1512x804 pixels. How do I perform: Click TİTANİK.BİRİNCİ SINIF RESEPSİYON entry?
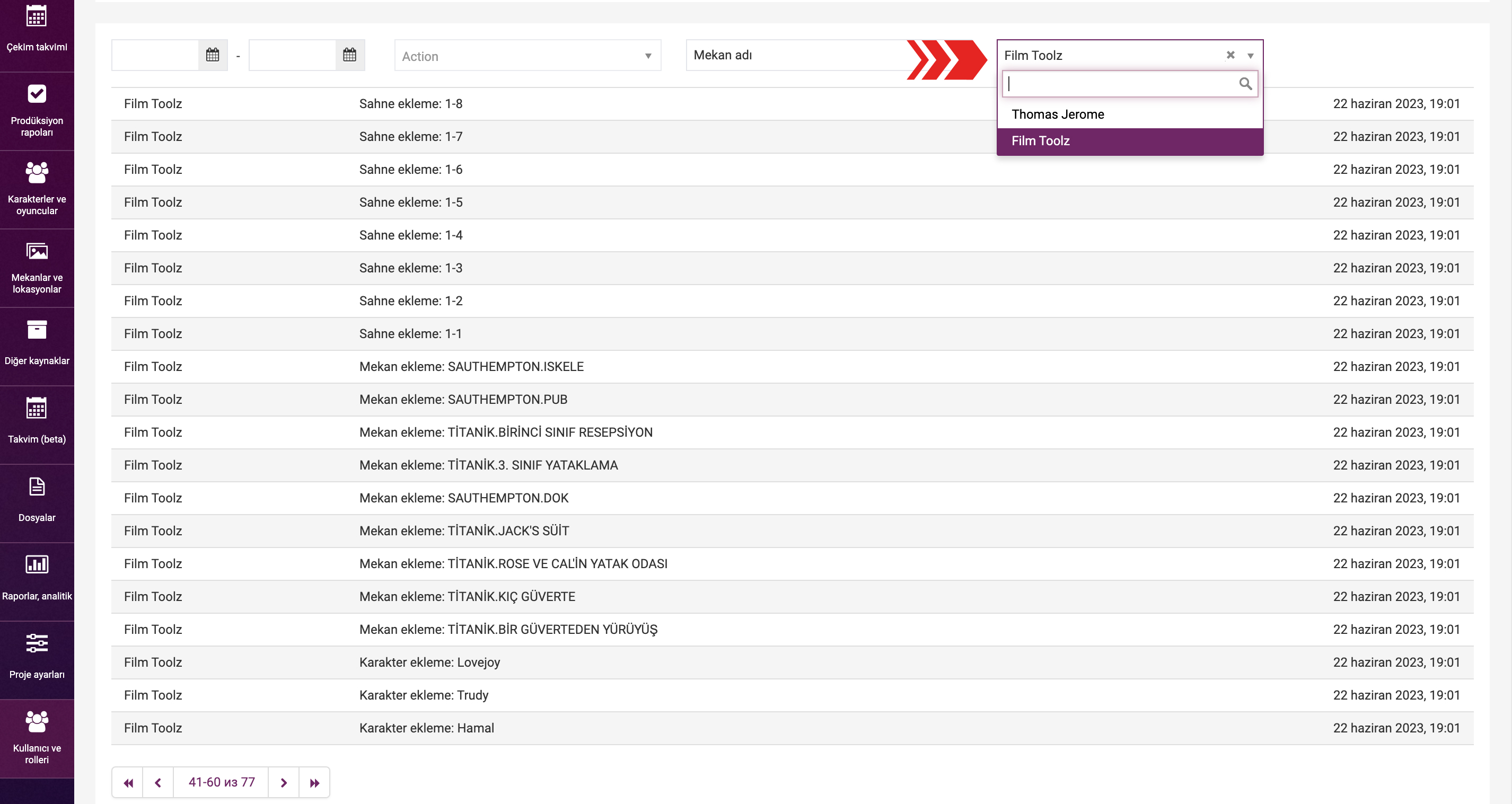(506, 432)
